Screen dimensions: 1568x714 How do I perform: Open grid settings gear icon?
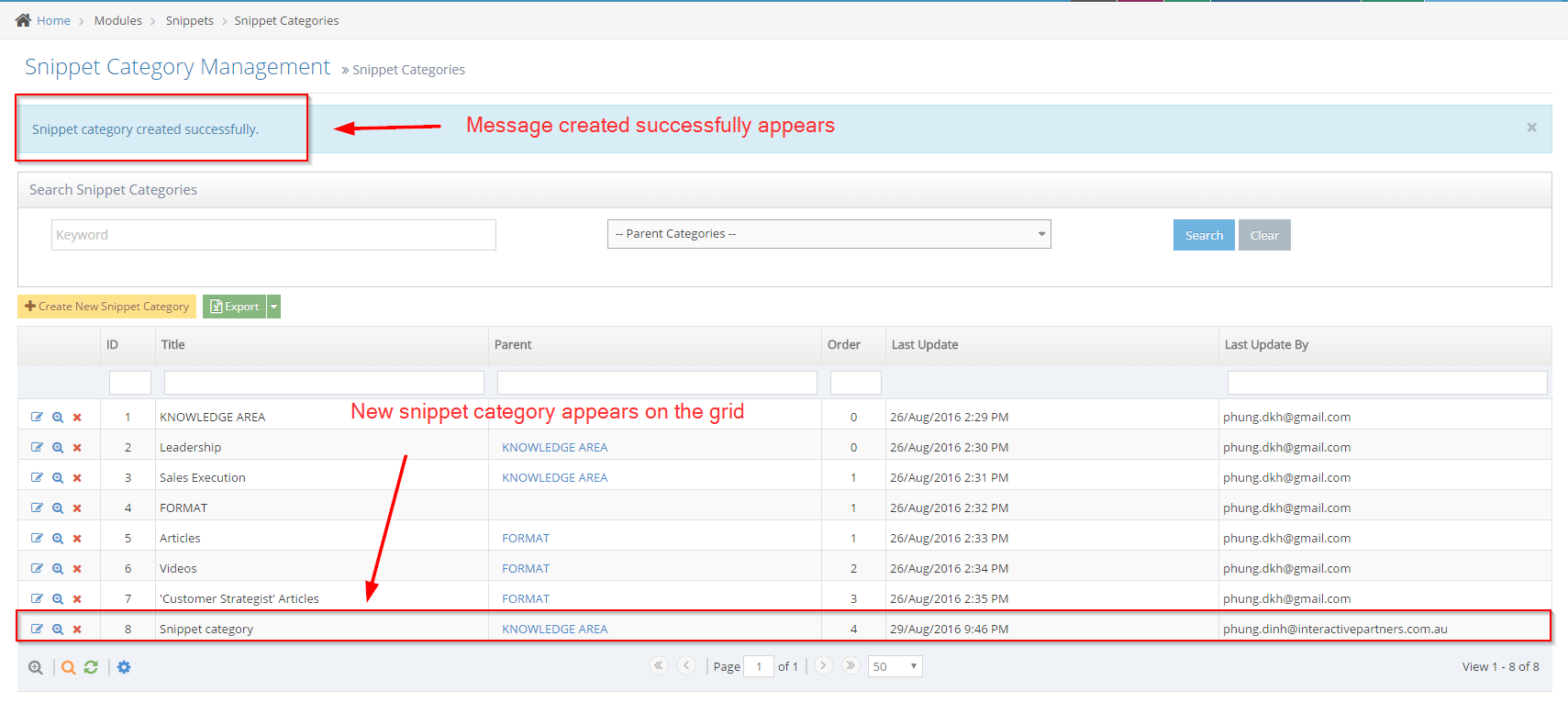point(124,667)
